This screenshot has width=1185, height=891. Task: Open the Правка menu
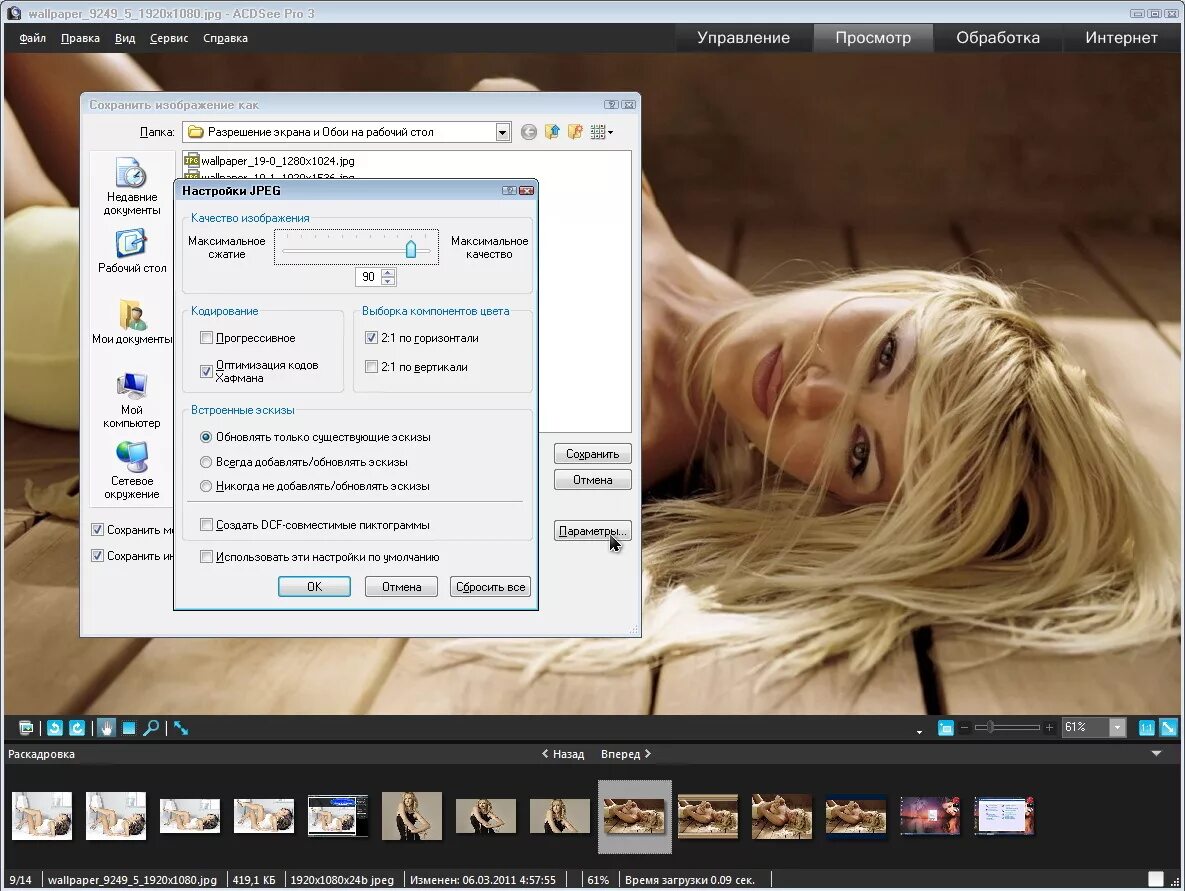[x=80, y=38]
